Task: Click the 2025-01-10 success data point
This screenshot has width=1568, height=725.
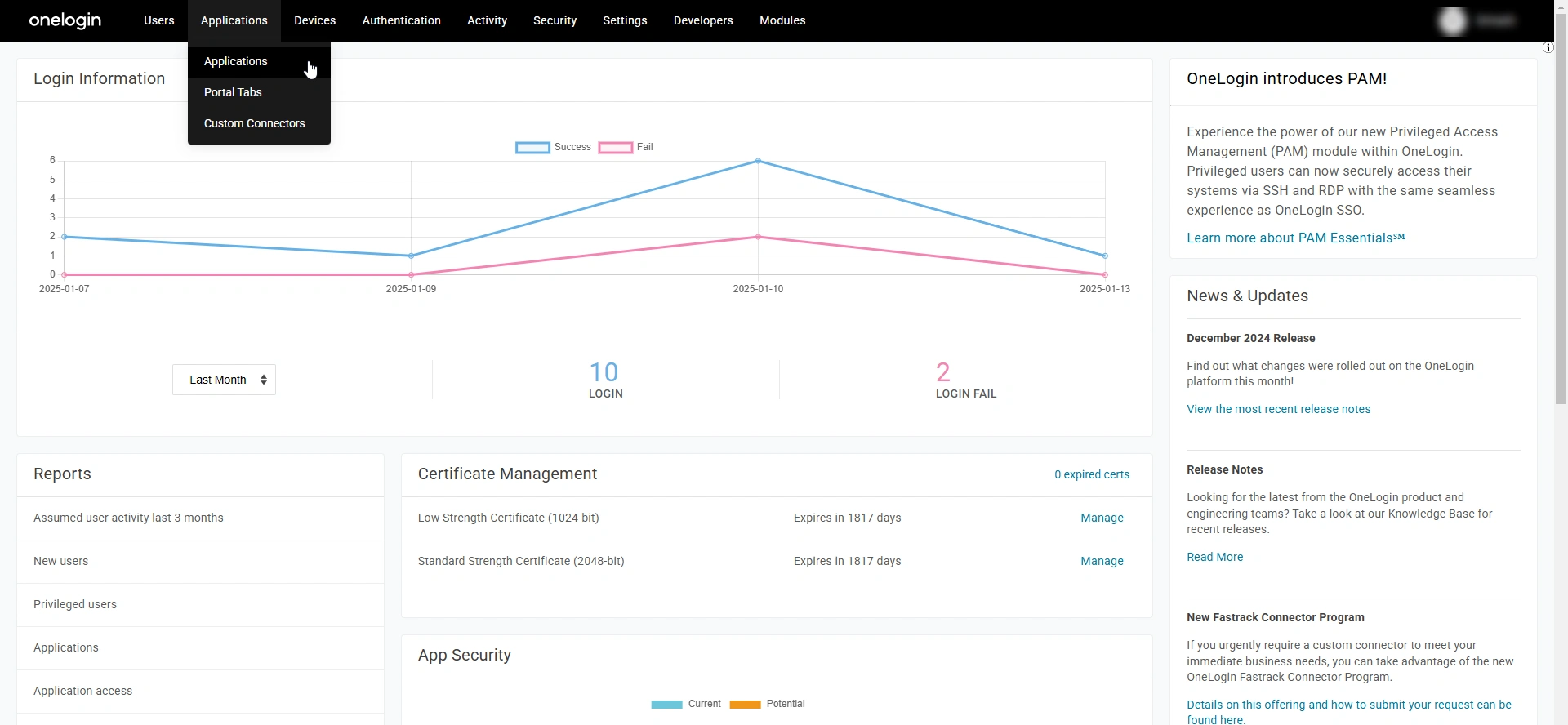Action: (x=758, y=162)
